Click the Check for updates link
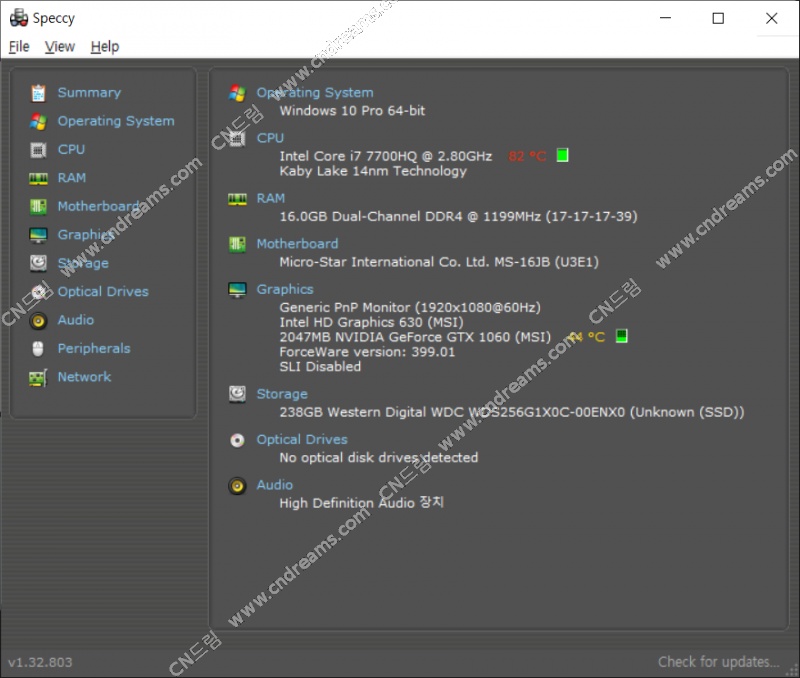The height and width of the screenshot is (678, 800). coord(719,662)
